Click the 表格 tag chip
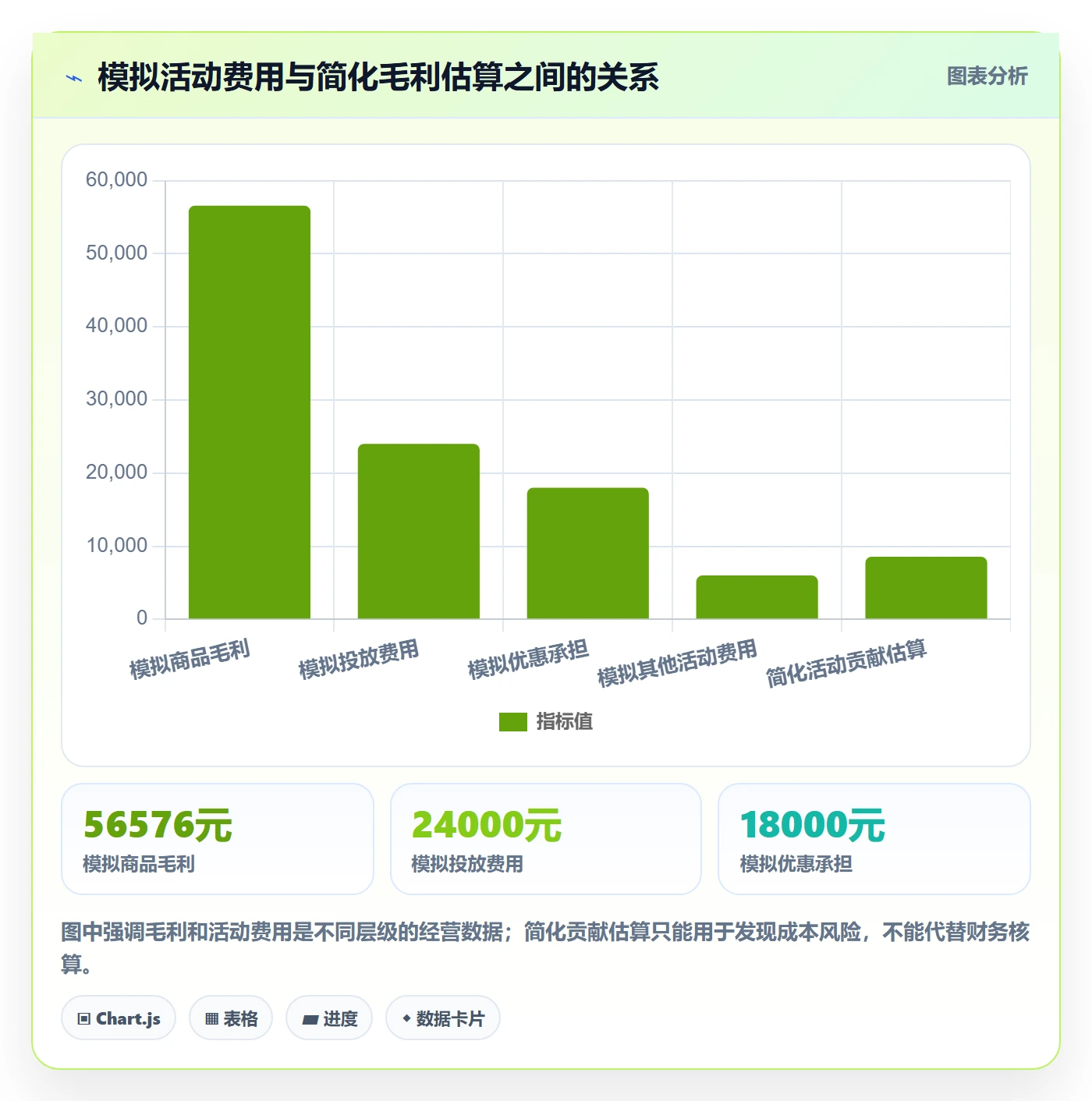This screenshot has width=1092, height=1101. coord(231,1018)
